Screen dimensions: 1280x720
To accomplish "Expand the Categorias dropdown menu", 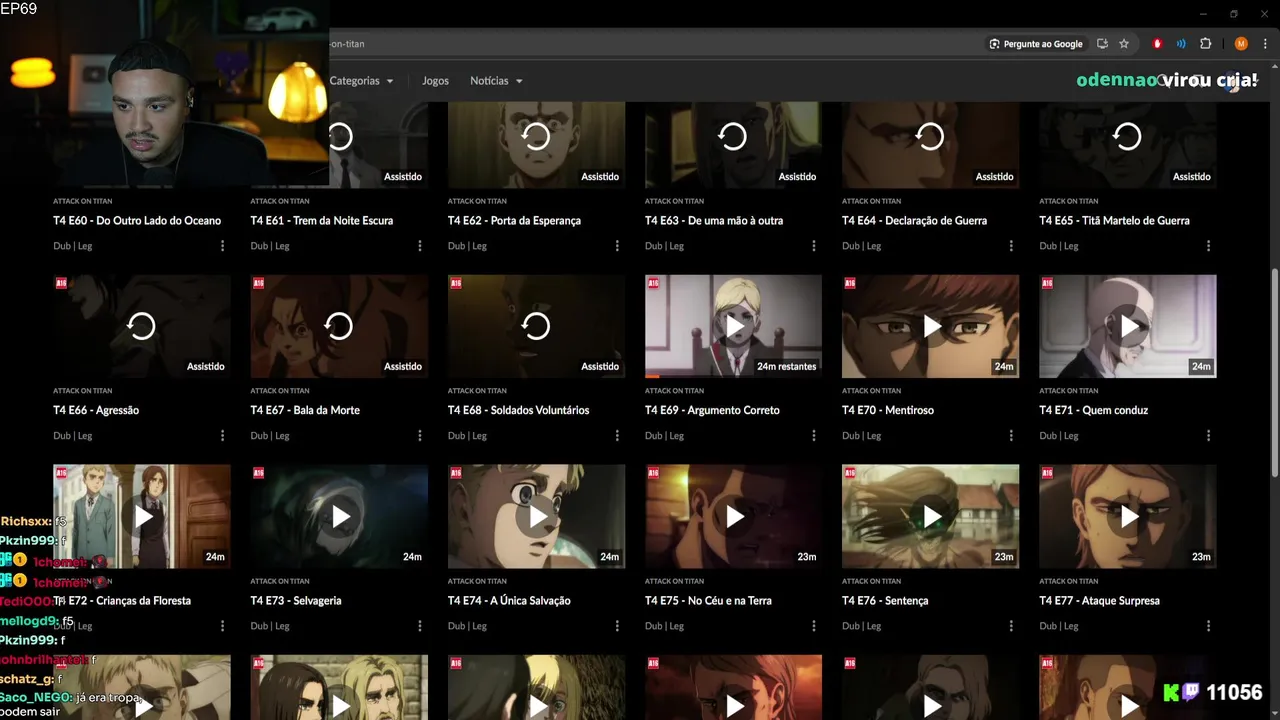I will coord(361,81).
